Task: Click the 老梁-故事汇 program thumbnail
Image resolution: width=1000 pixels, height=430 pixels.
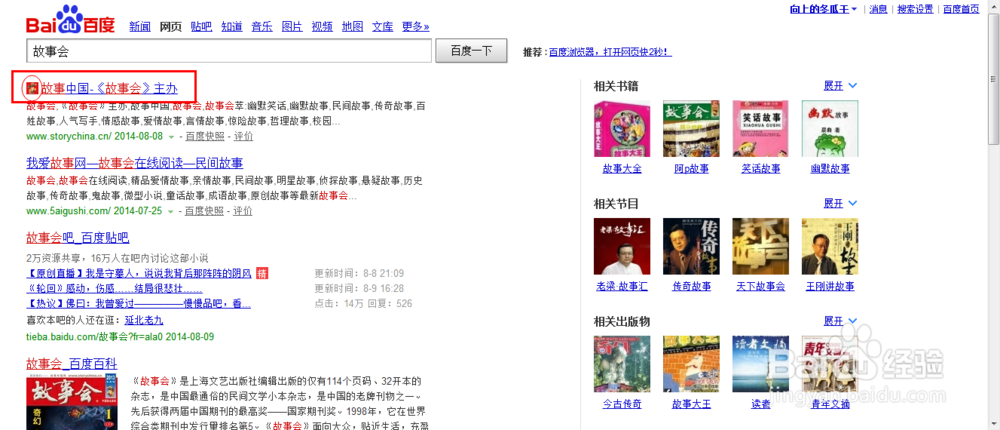Action: click(x=622, y=246)
